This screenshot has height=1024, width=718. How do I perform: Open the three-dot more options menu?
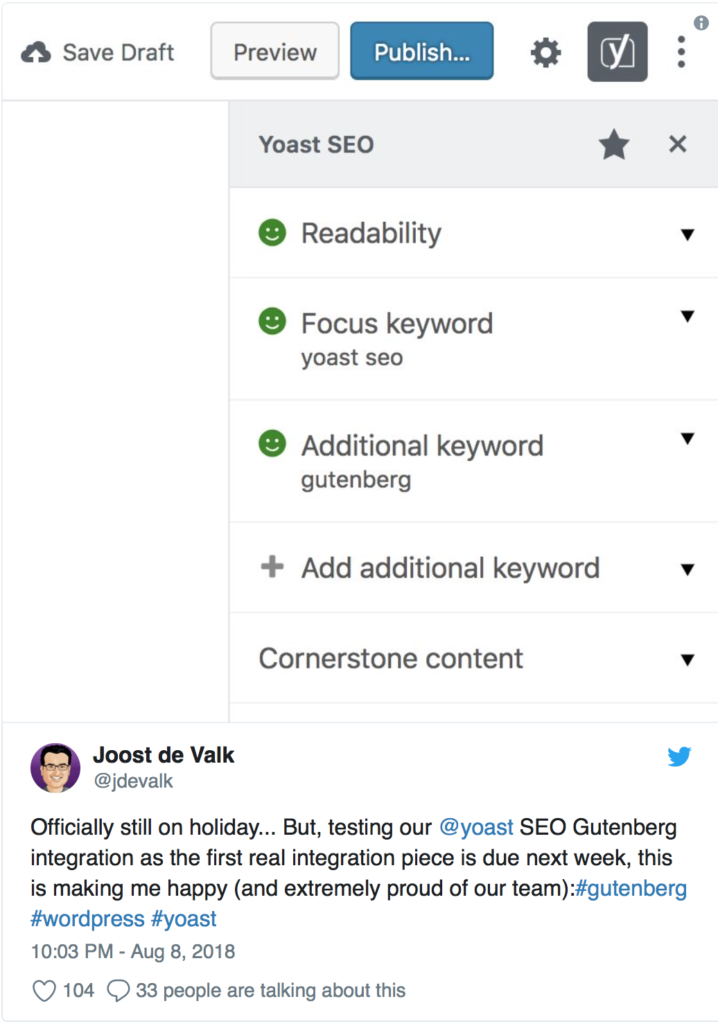(681, 52)
